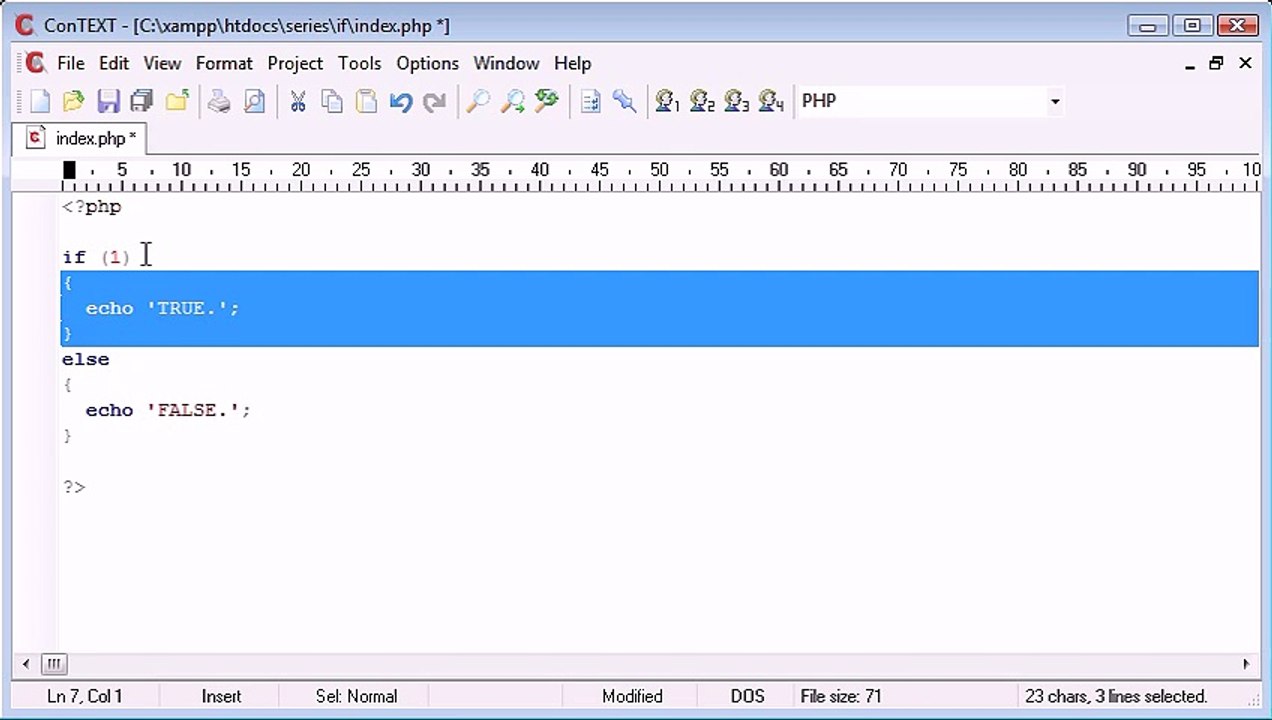This screenshot has height=720, width=1272.
Task: Close the index.php document window
Action: pos(1245,63)
